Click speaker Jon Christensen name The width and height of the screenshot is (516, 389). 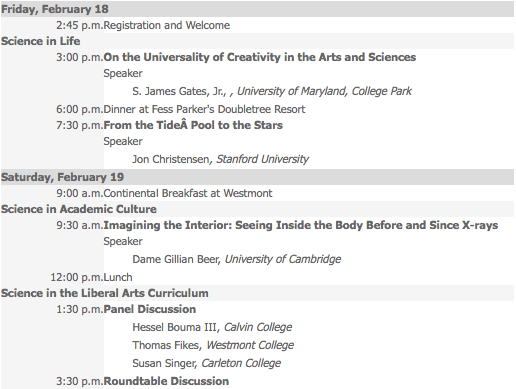[171, 159]
